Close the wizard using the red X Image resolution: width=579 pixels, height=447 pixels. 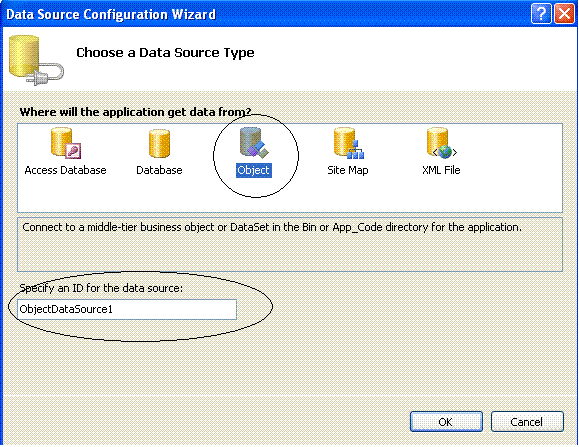(x=565, y=14)
